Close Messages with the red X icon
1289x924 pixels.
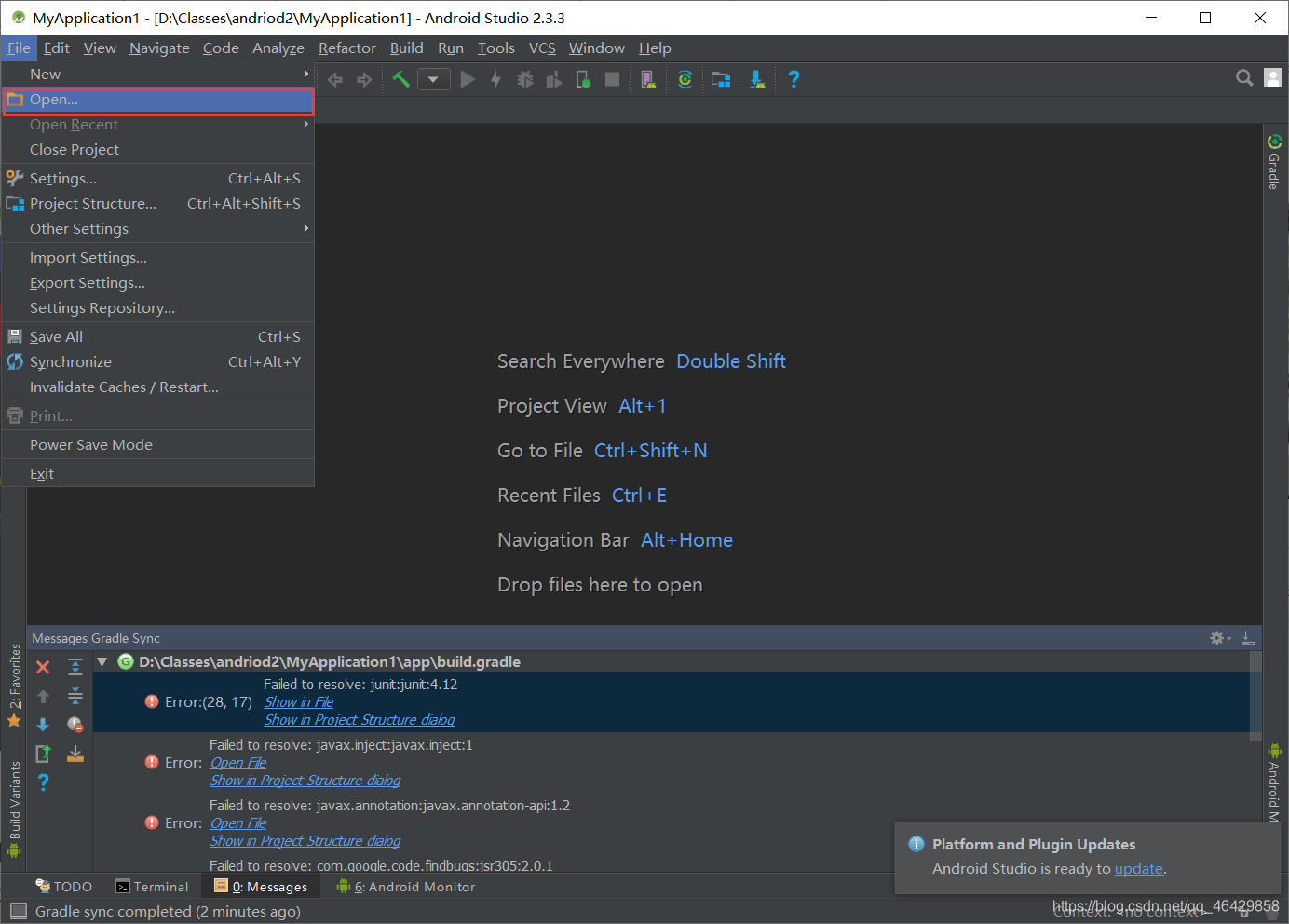coord(43,667)
